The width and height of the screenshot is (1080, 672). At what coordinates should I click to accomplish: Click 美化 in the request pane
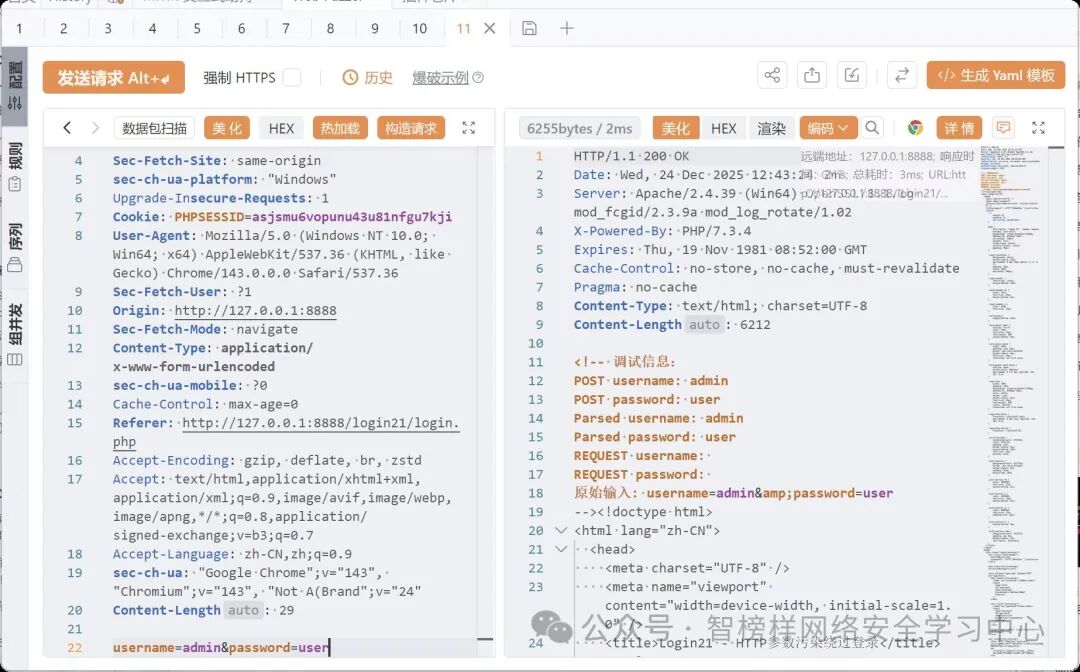coord(227,128)
